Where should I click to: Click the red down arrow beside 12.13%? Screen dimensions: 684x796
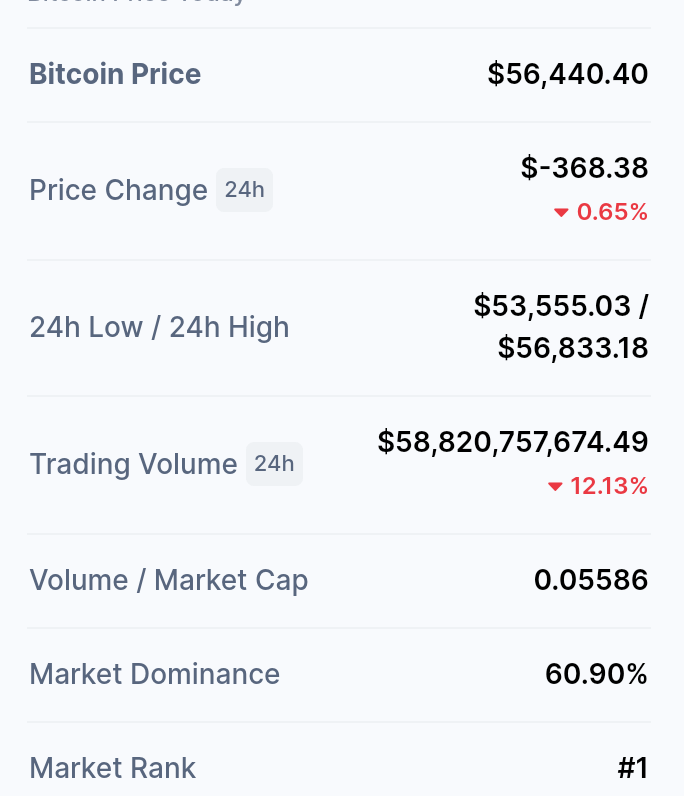coord(555,487)
